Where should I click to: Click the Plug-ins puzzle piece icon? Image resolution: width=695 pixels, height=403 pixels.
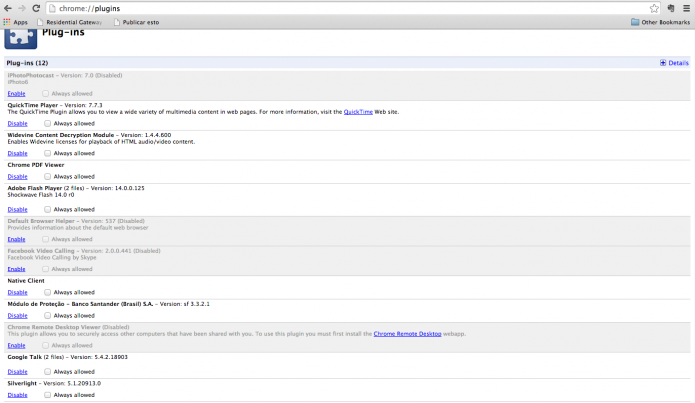tap(20, 39)
